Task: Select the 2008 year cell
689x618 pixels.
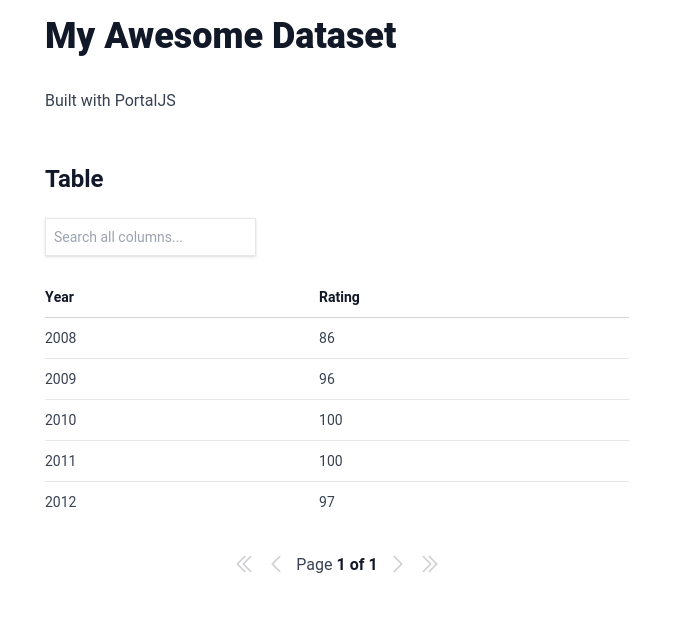Action: [61, 338]
